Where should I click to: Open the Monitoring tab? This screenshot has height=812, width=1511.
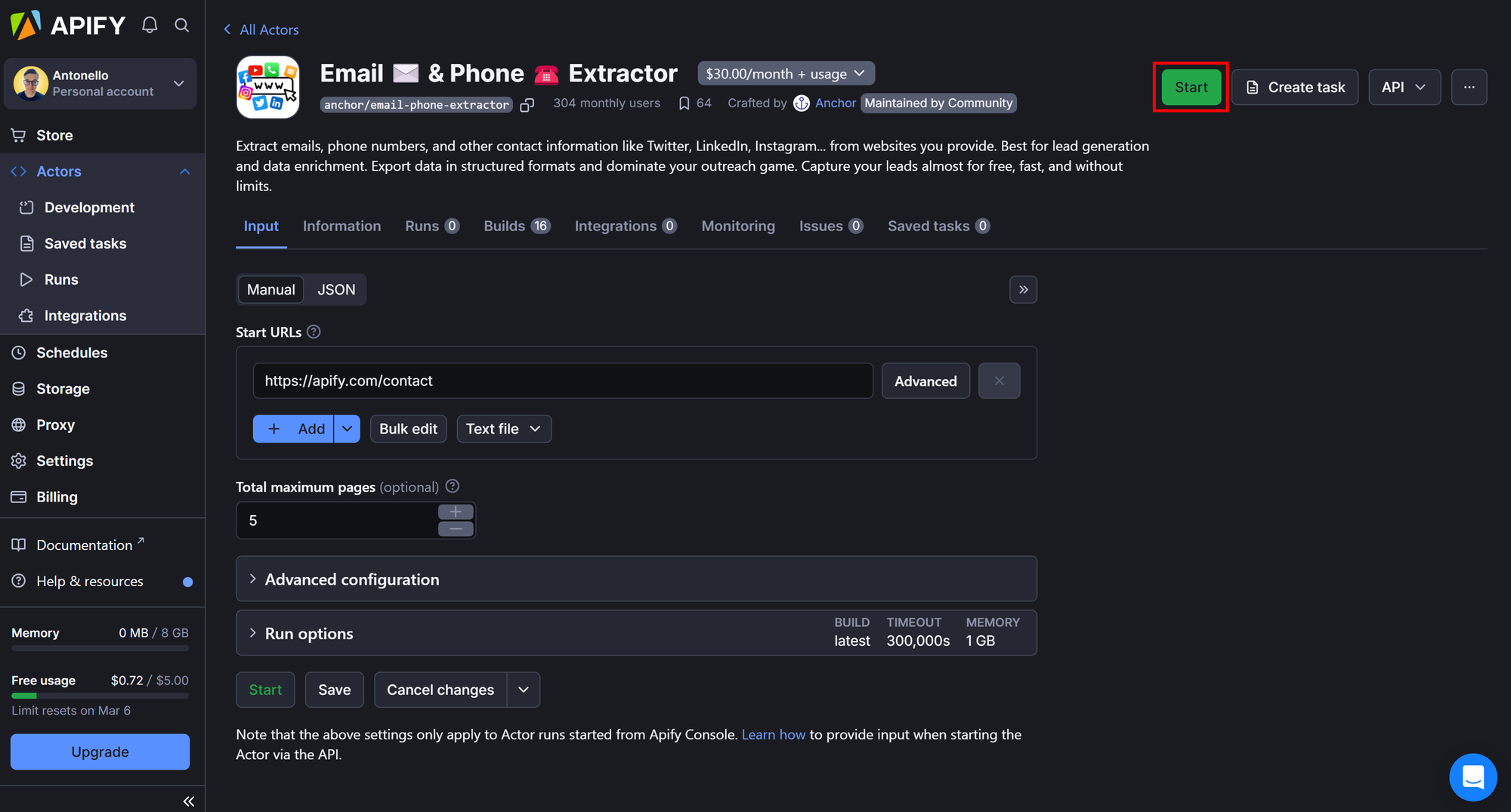point(738,226)
